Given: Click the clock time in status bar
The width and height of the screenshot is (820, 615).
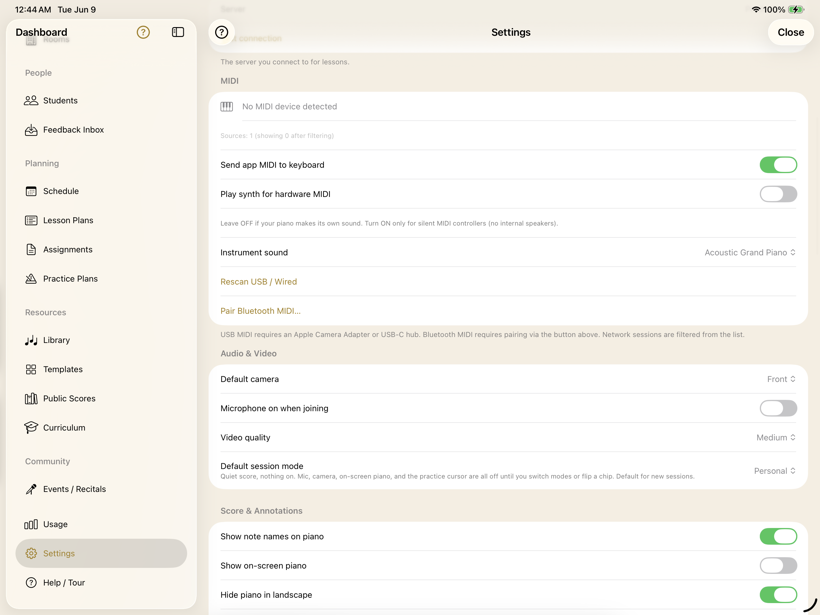Looking at the screenshot, I should (x=33, y=9).
